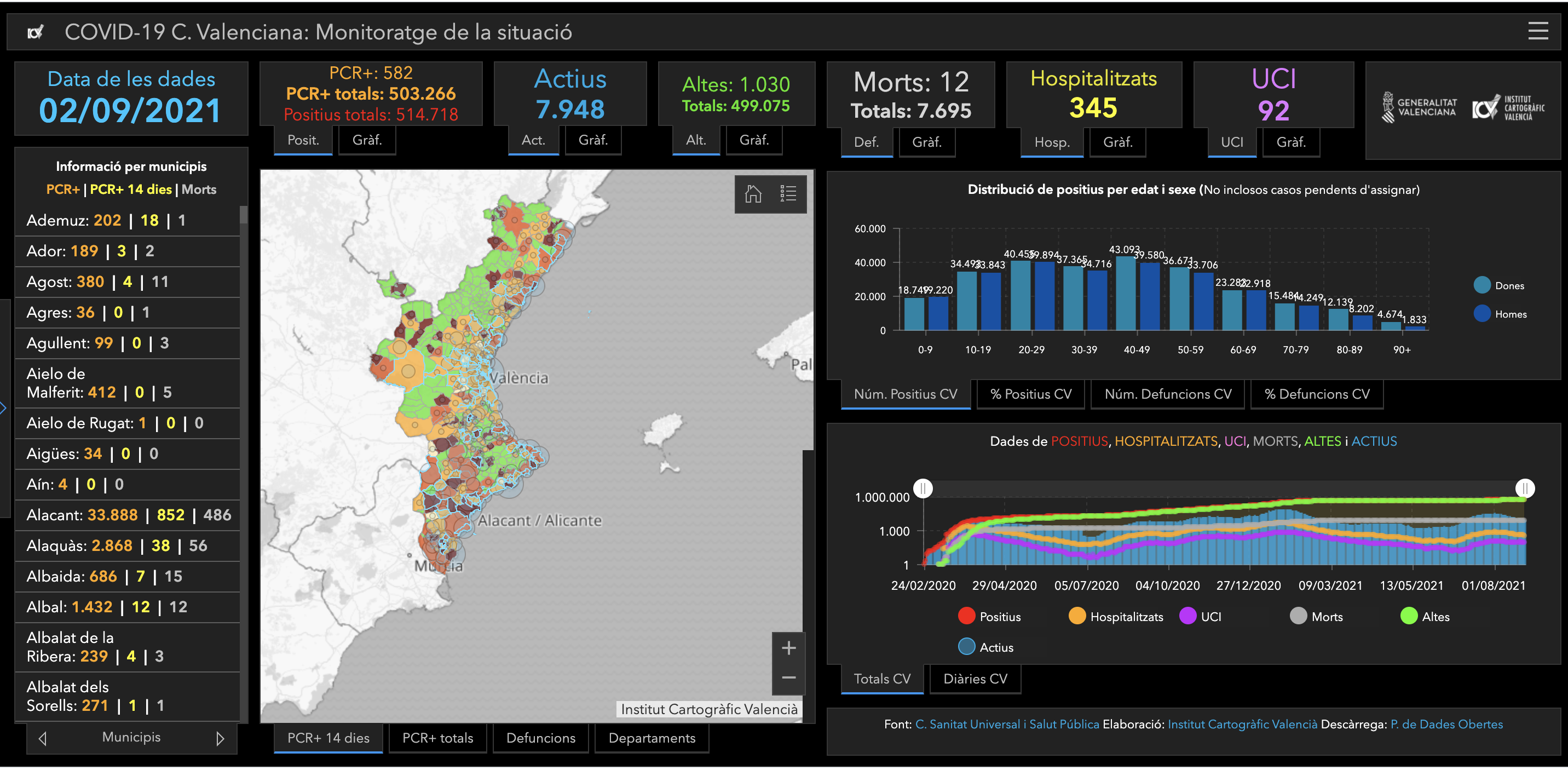Click the map home extent icon
The height and width of the screenshot is (770, 1568).
(x=753, y=193)
